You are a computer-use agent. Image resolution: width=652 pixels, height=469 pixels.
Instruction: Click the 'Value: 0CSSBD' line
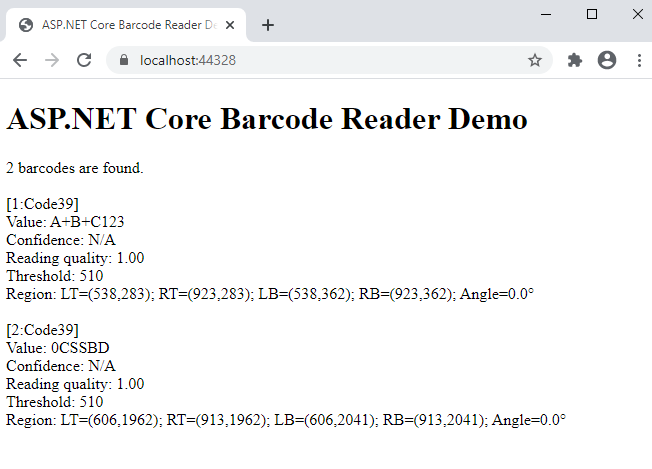point(58,348)
